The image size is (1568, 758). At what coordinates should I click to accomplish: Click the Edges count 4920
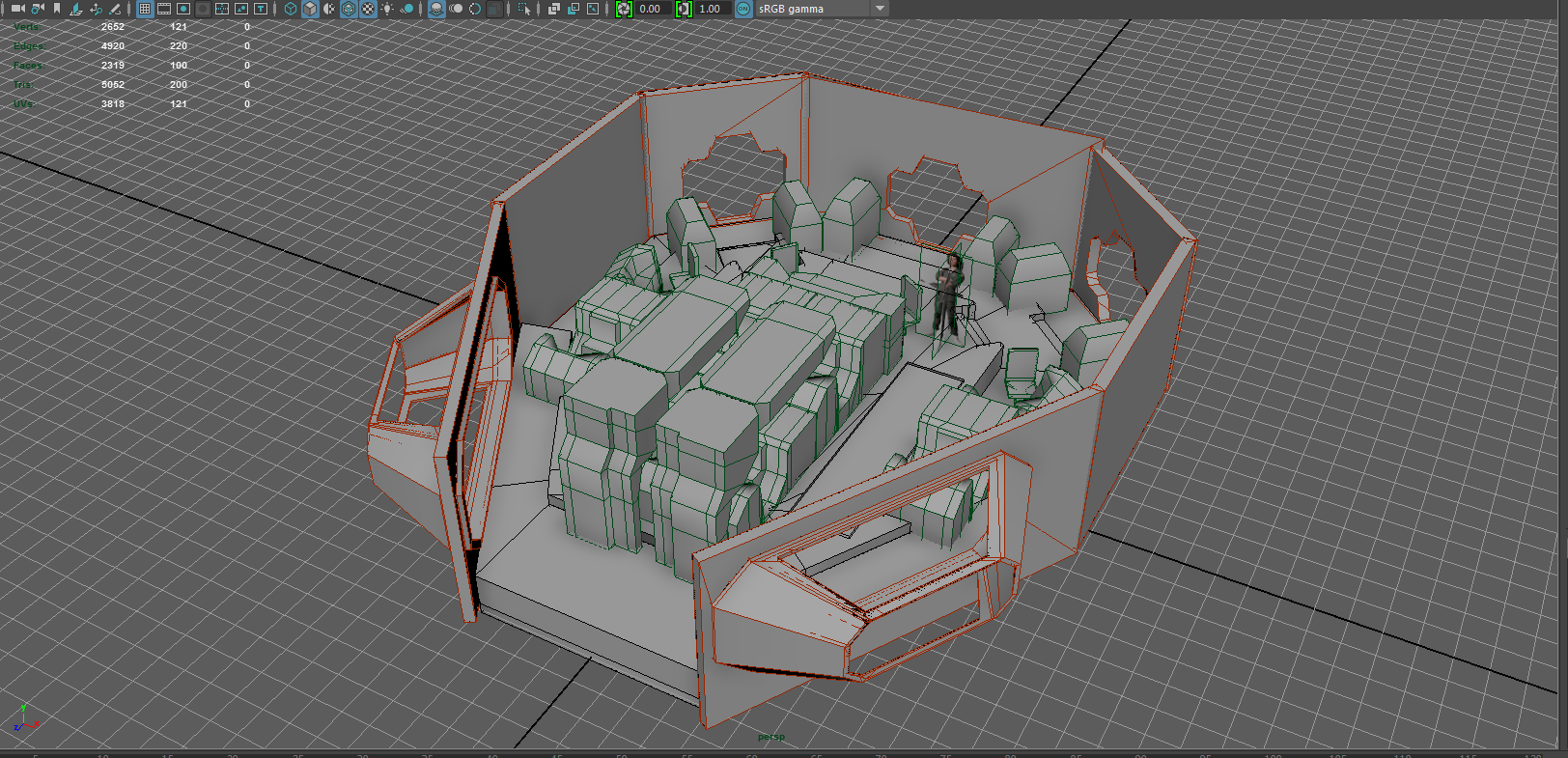click(x=113, y=46)
